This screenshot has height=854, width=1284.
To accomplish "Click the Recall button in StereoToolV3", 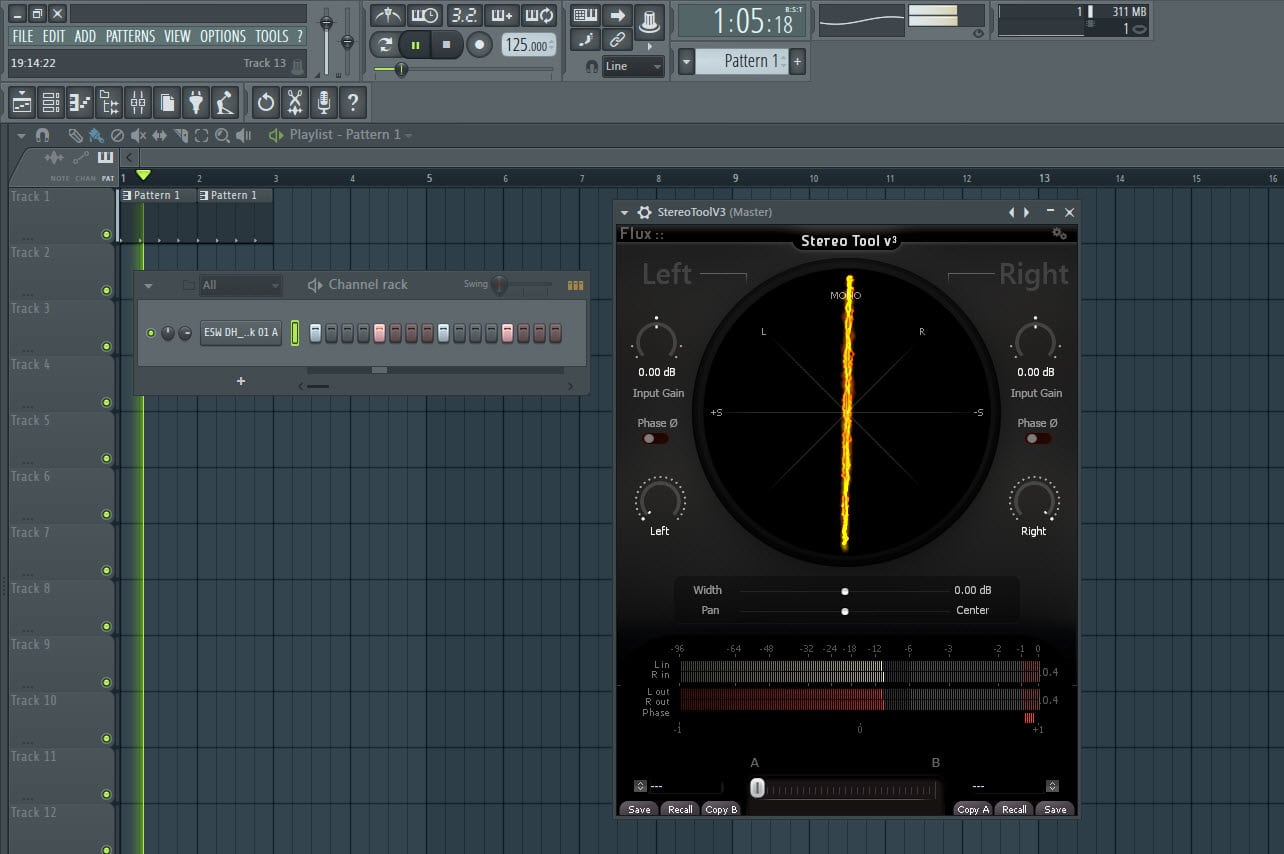I will [680, 809].
